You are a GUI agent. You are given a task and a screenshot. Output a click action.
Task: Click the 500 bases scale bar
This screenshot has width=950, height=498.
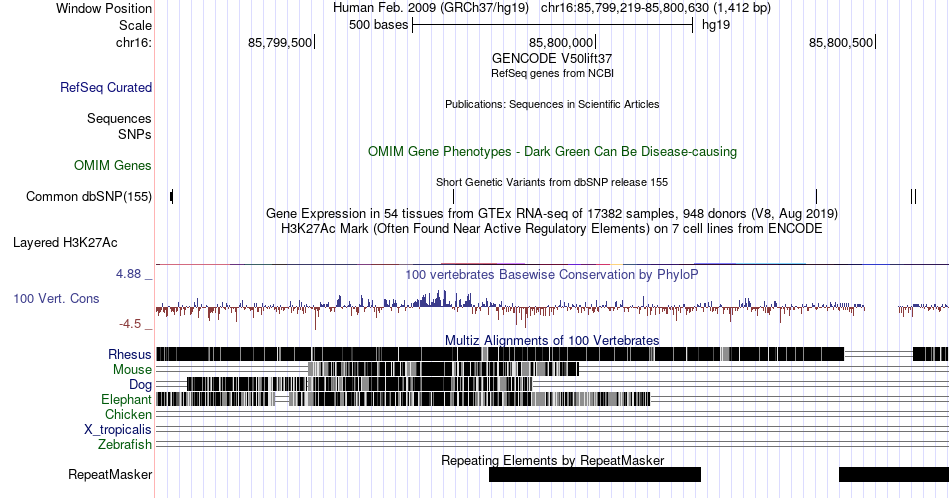click(x=552, y=25)
